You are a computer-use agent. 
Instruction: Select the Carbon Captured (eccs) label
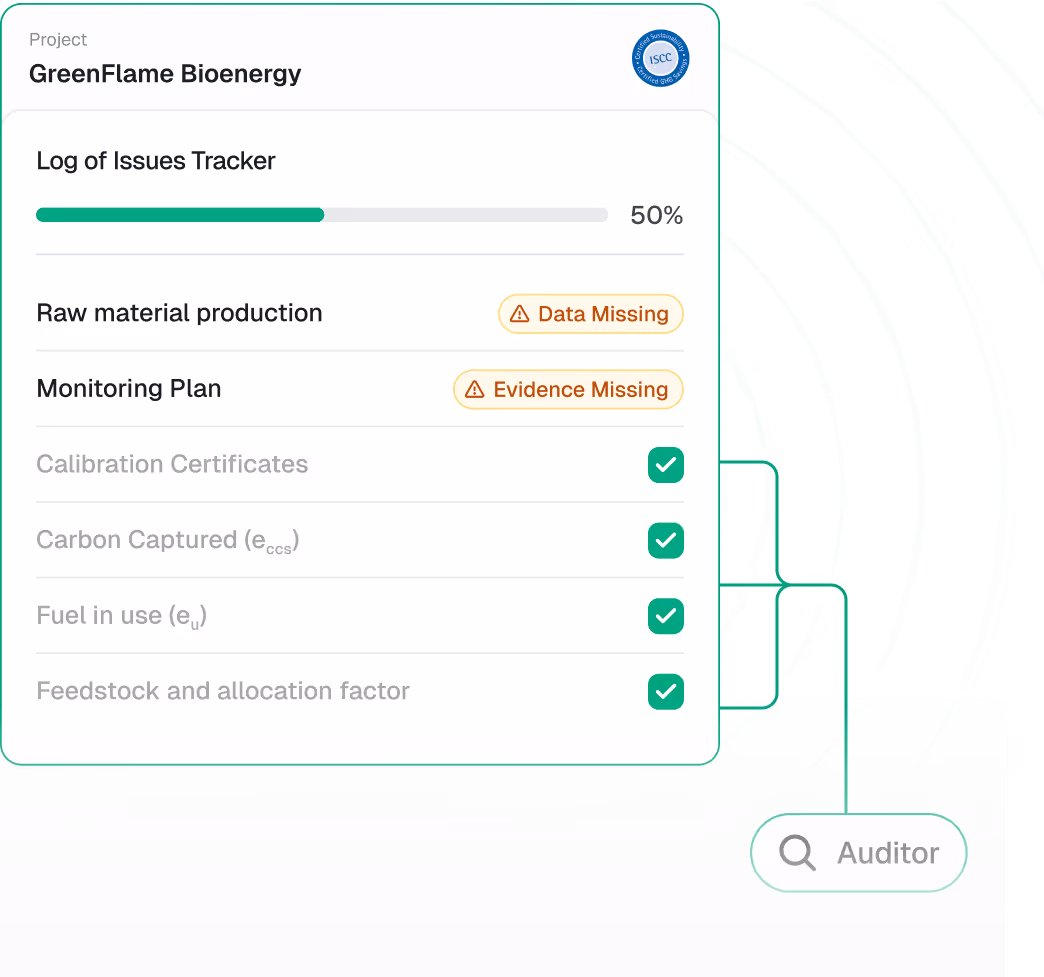click(168, 541)
